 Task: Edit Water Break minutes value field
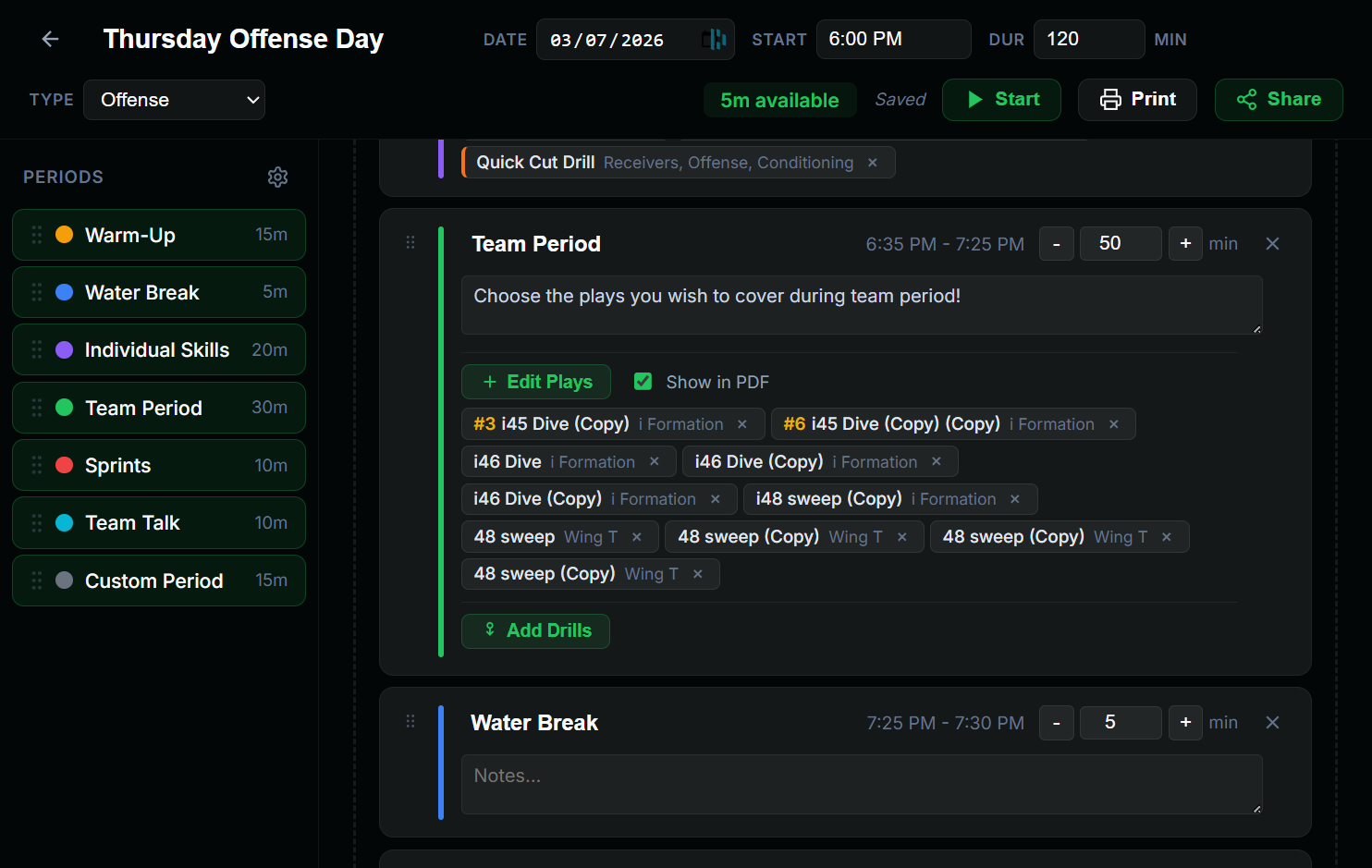[1121, 723]
